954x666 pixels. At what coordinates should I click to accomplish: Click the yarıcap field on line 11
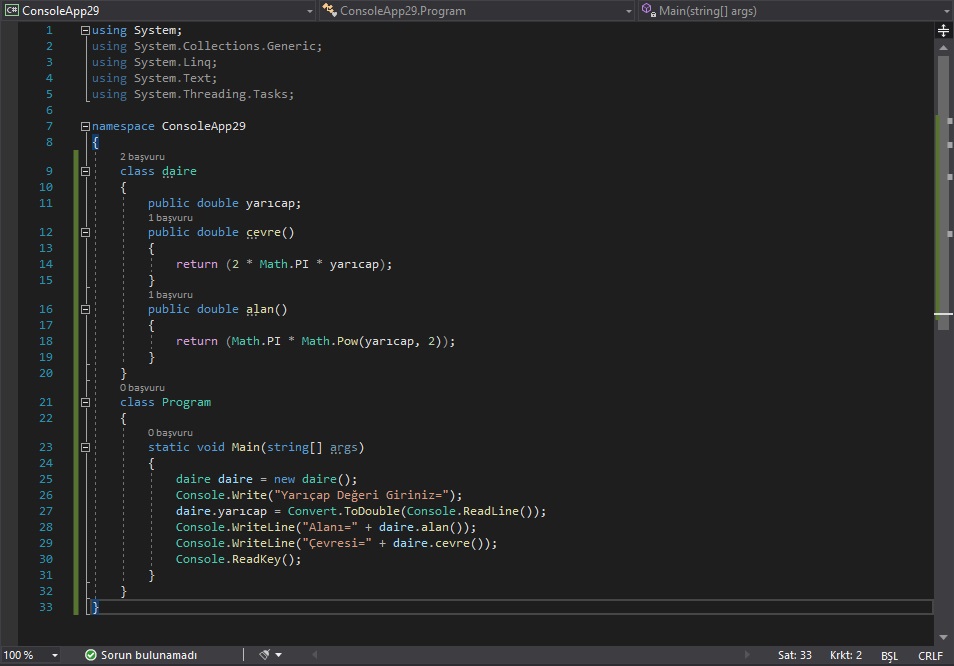point(271,203)
